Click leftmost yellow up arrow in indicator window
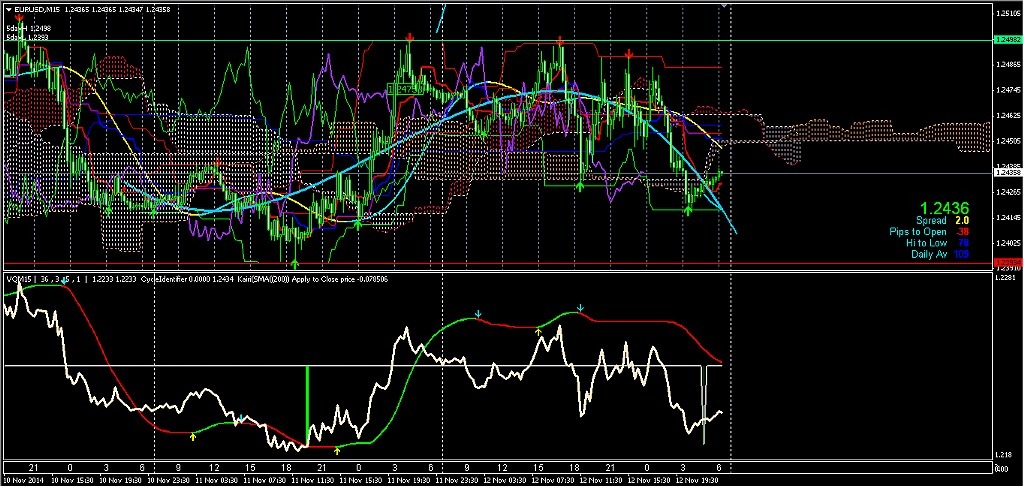This screenshot has width=1024, height=486. point(193,438)
